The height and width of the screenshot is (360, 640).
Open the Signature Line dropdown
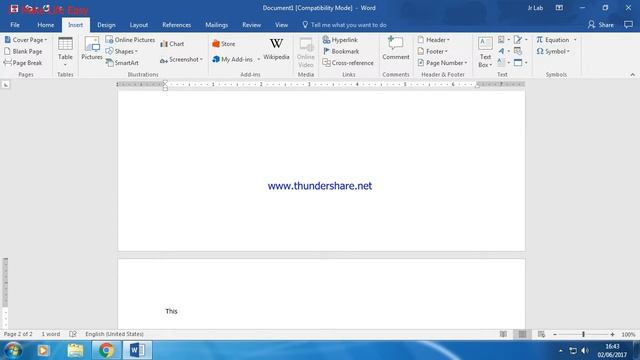tap(521, 40)
